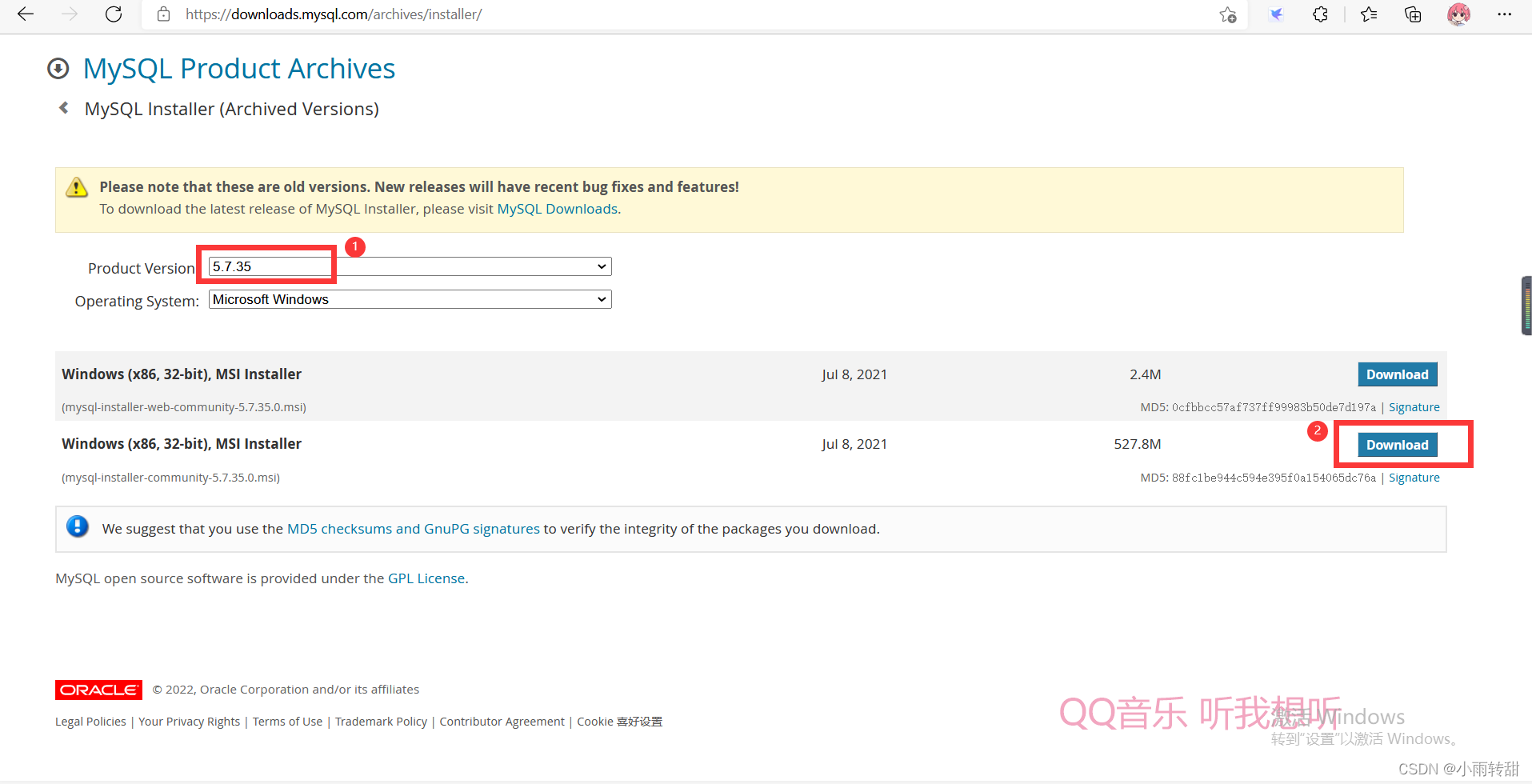
Task: Open Trademark Policy footer link
Action: point(381,722)
